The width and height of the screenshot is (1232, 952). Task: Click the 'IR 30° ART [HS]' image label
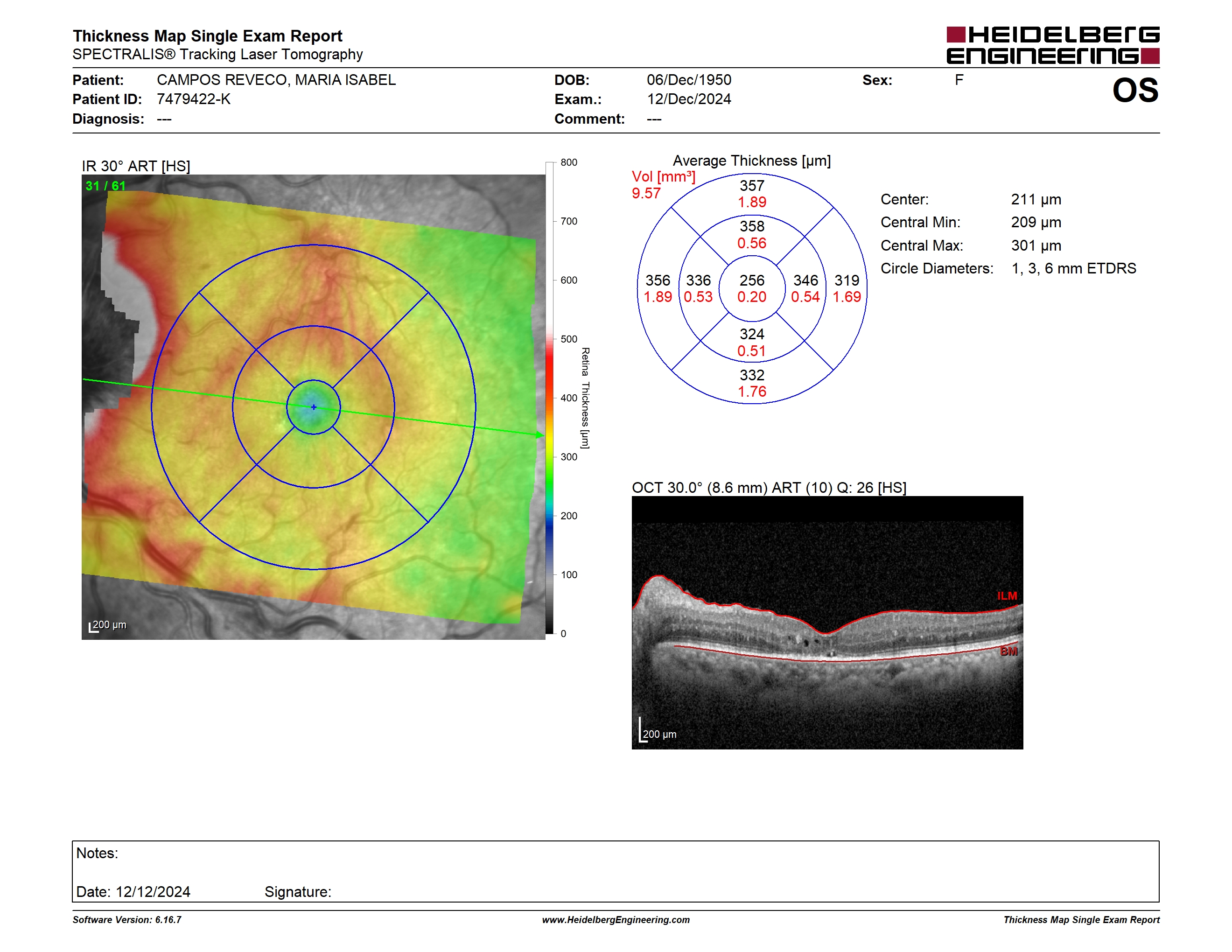(136, 167)
